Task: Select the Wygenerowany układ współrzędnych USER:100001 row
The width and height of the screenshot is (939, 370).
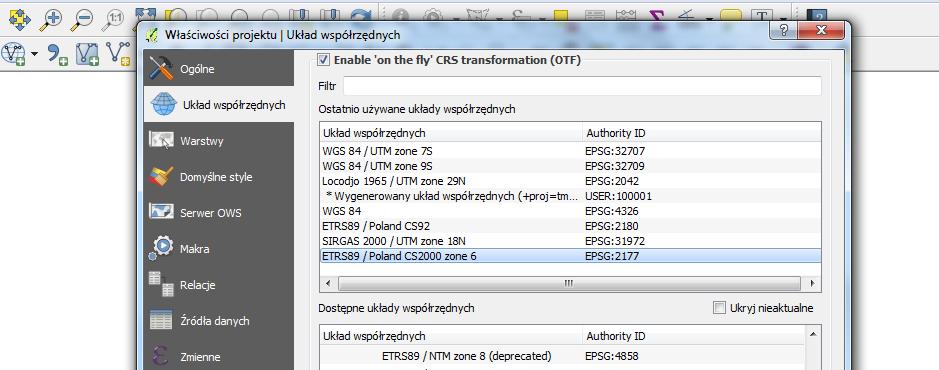Action: 570,196
